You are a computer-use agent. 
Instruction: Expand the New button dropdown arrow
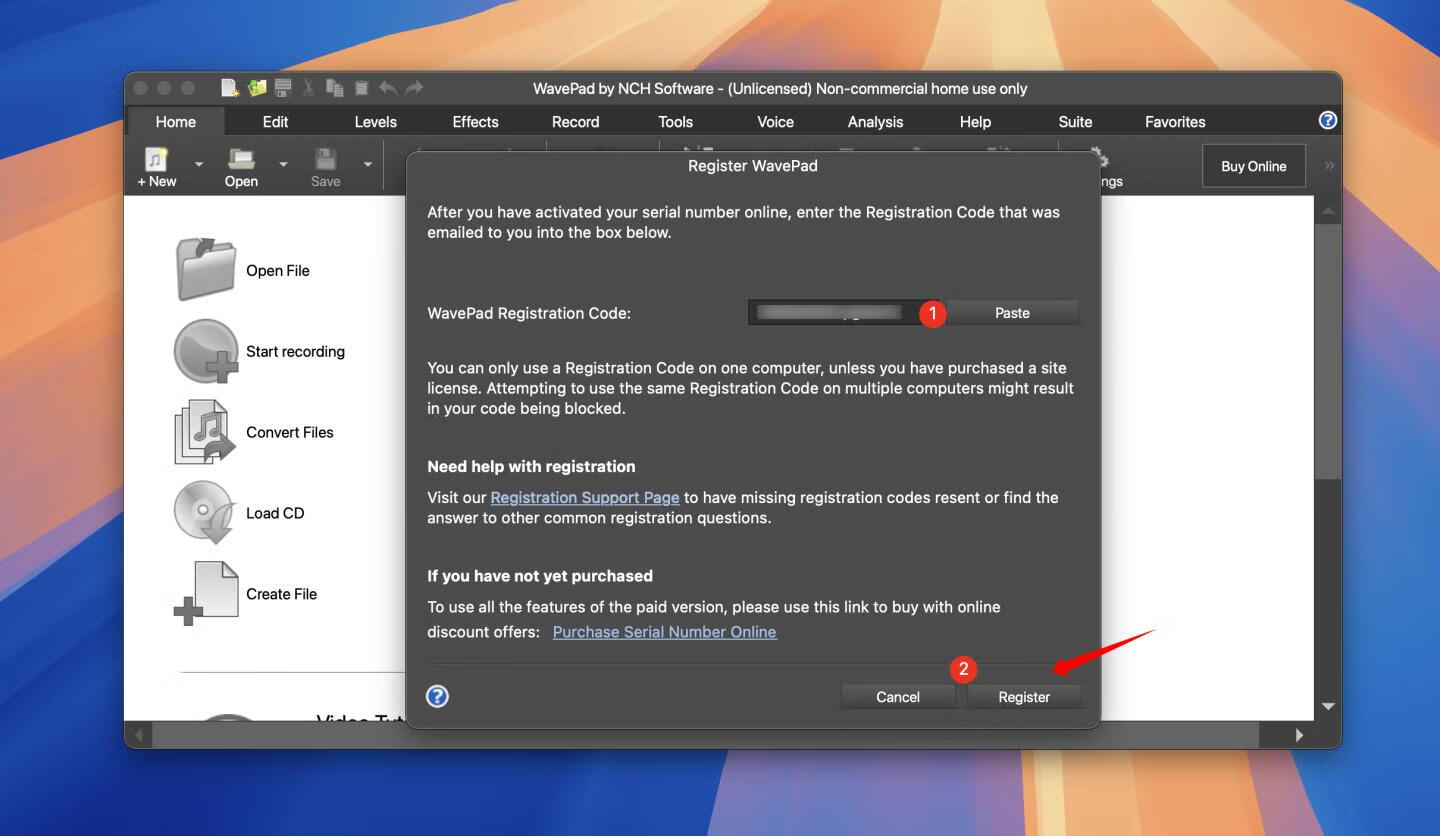click(x=198, y=165)
